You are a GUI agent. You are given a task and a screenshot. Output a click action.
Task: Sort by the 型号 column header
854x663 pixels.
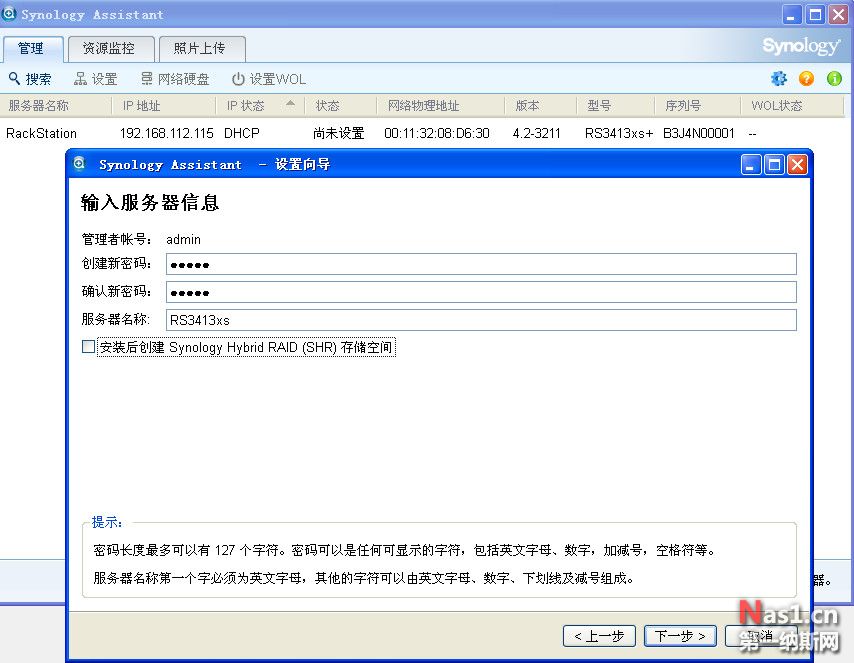tap(615, 106)
